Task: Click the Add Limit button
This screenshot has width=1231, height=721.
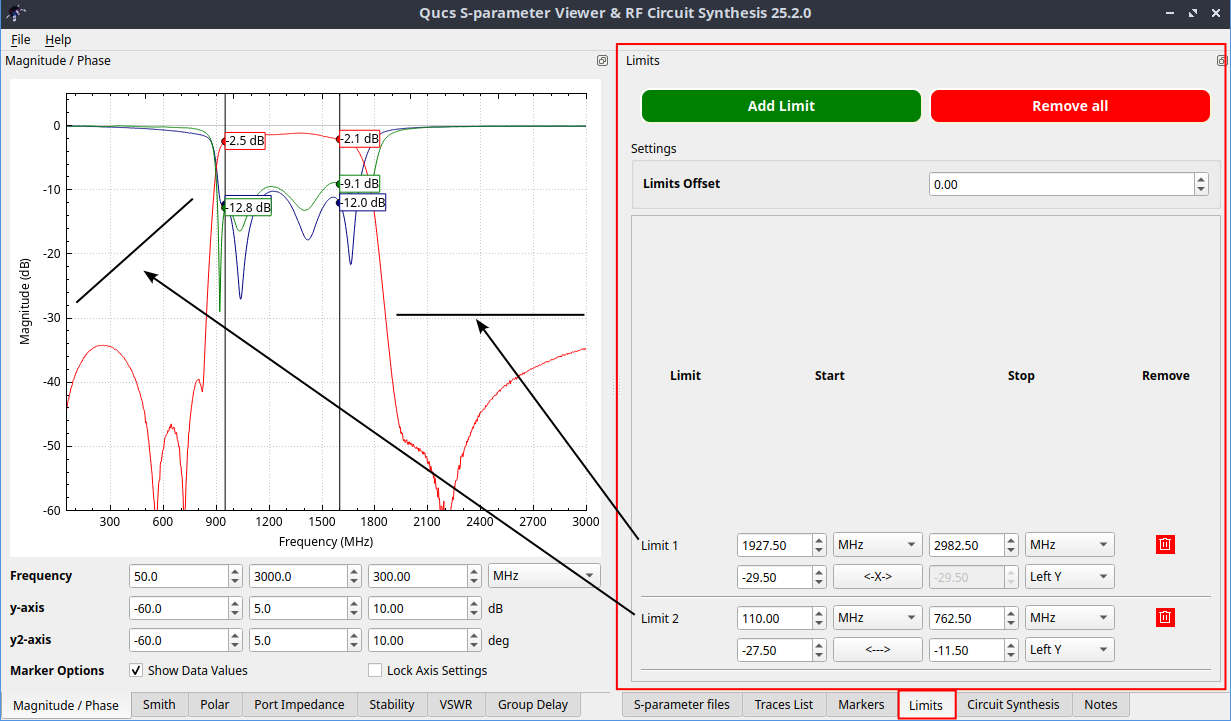Action: [x=781, y=106]
